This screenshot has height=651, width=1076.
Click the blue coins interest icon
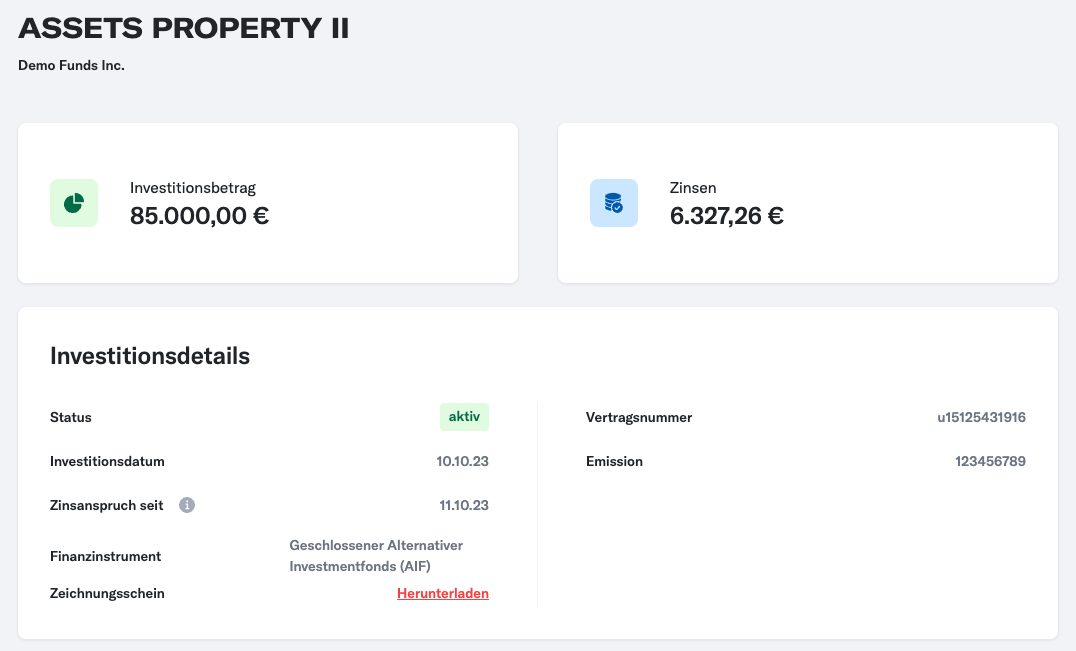(x=613, y=203)
